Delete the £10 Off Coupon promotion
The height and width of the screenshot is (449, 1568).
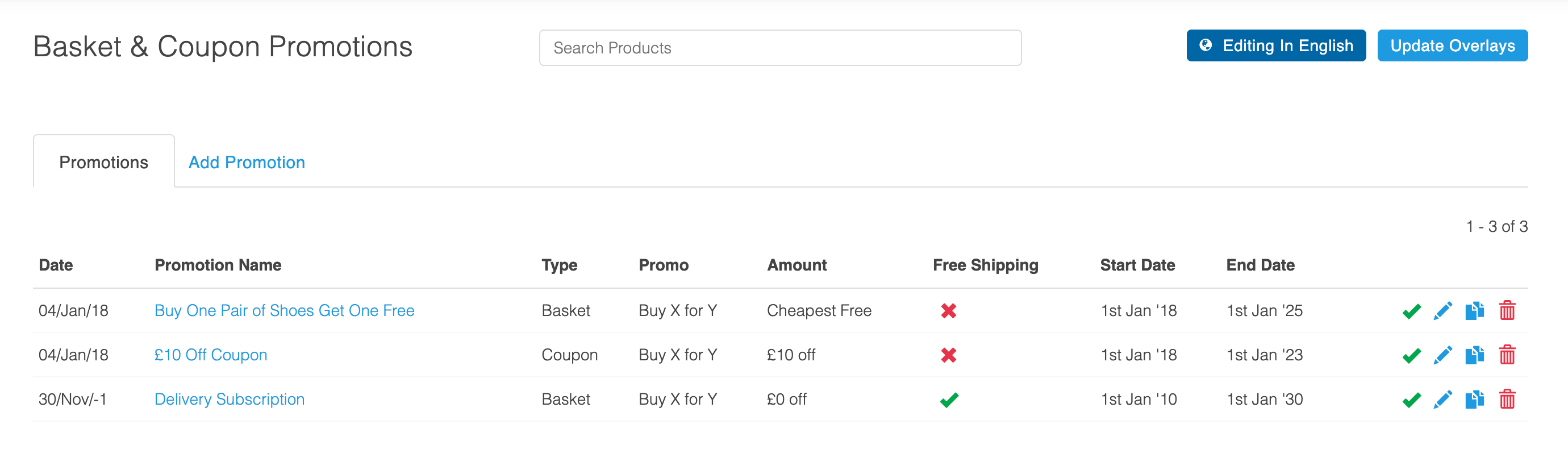pyautogui.click(x=1507, y=355)
